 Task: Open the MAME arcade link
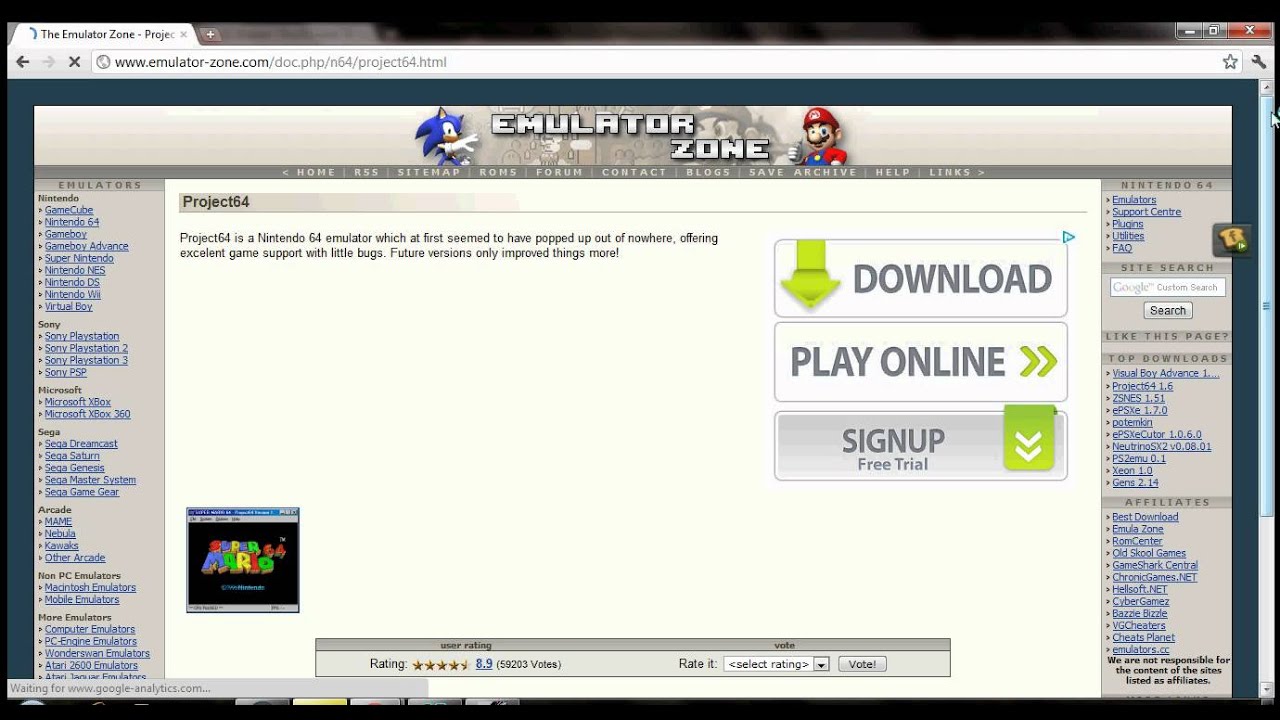point(58,522)
